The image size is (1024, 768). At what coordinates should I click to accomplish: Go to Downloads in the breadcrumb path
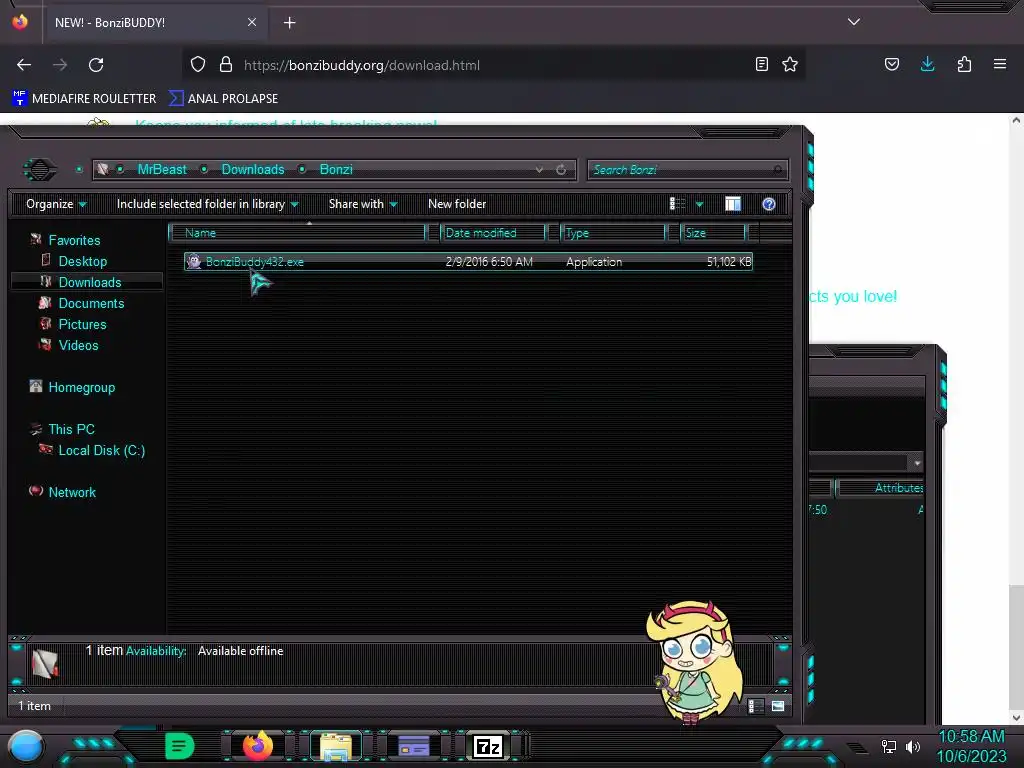(253, 169)
